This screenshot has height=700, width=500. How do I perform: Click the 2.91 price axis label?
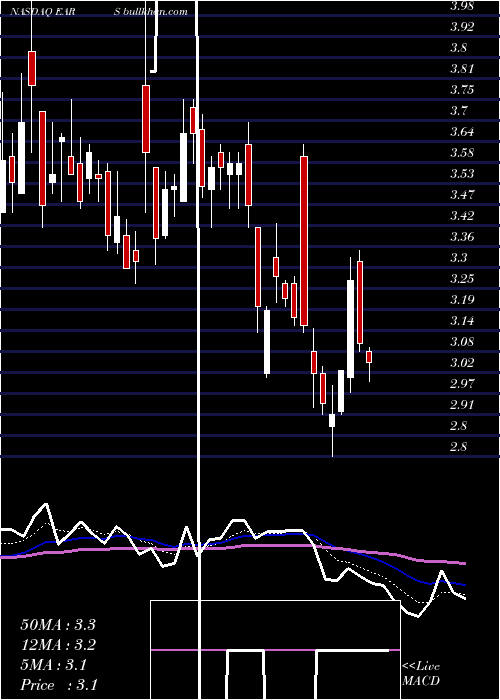[462, 404]
